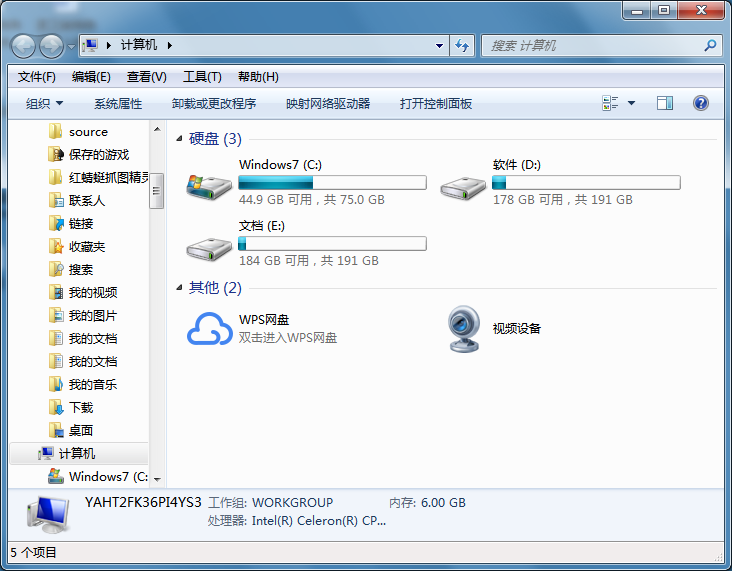Collapse the 硬盘 (3) group
732x571 pixels.
coord(179,139)
